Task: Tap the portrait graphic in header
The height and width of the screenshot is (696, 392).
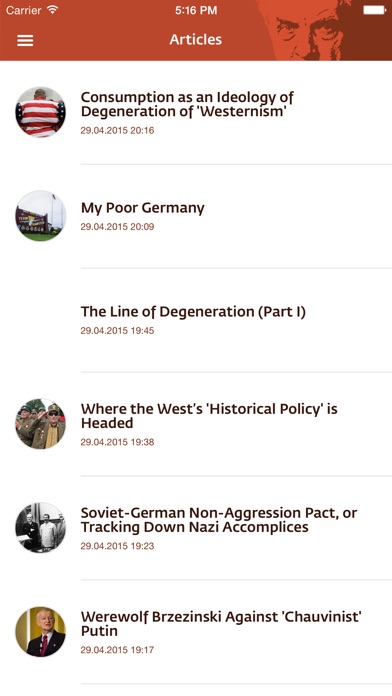Action: click(311, 30)
